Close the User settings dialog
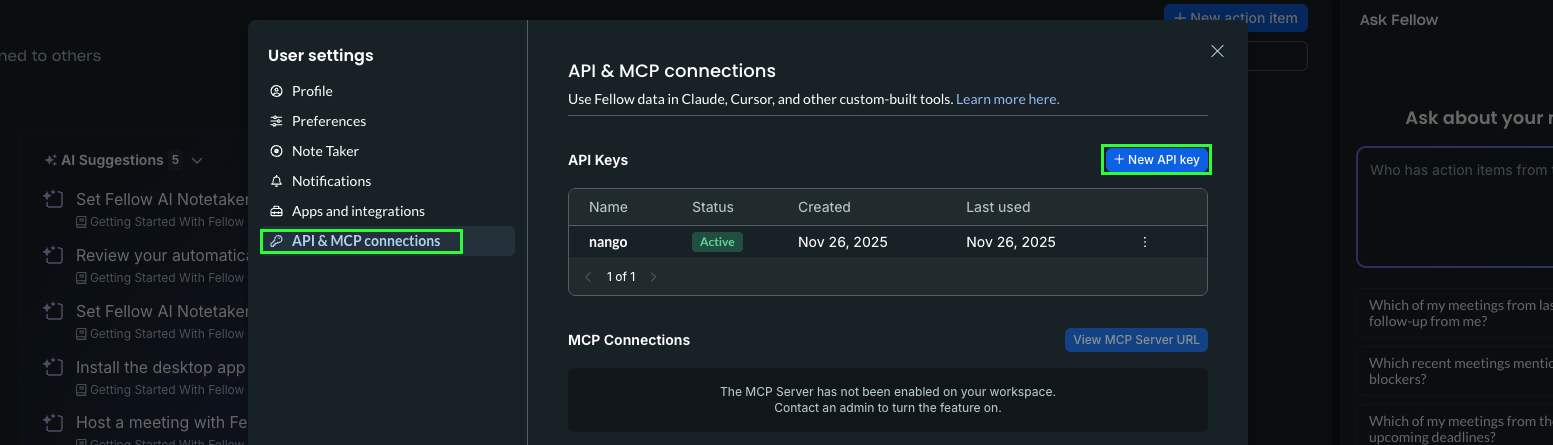The width and height of the screenshot is (1553, 445). pos(1217,51)
